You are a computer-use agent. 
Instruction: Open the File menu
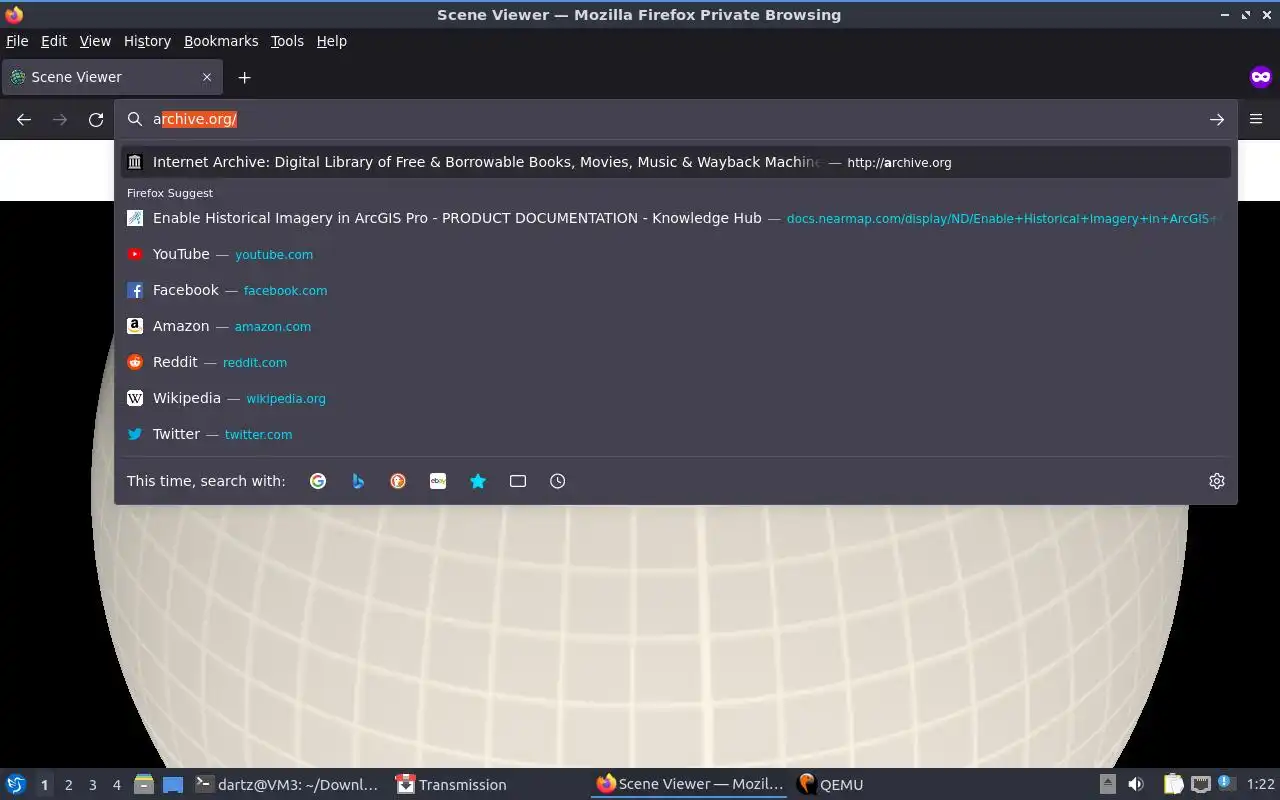[17, 41]
